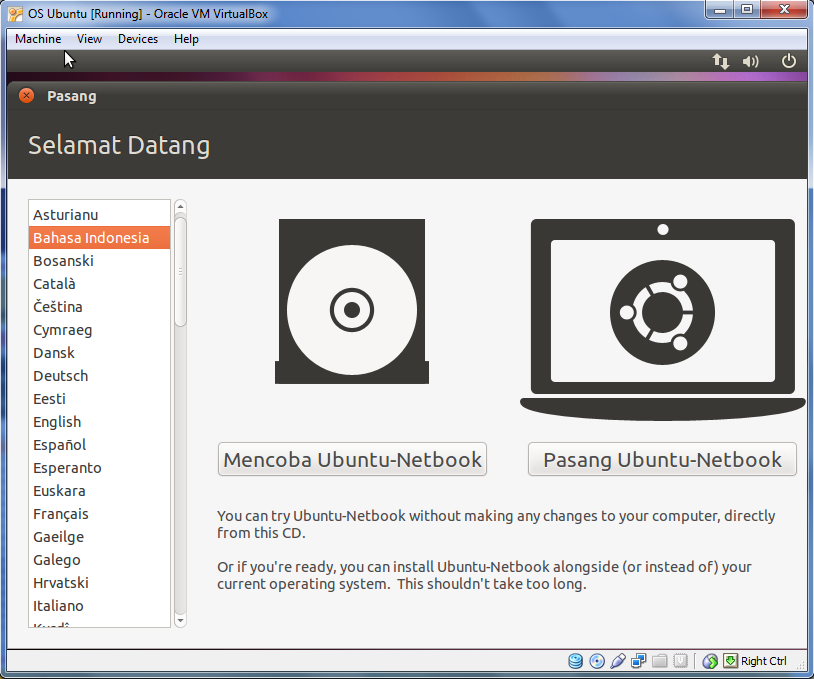Maximize the VirtualBox window

(x=747, y=10)
